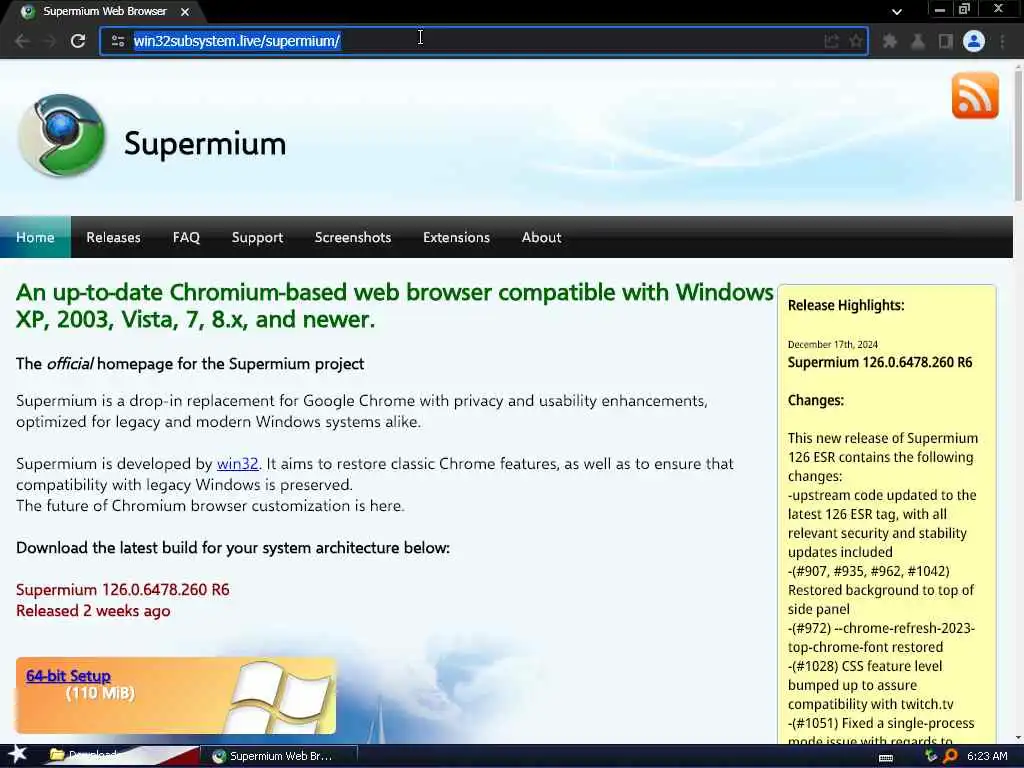This screenshot has width=1024, height=768.
Task: Click 'December 17th, 2024' date text
Action: point(833,344)
